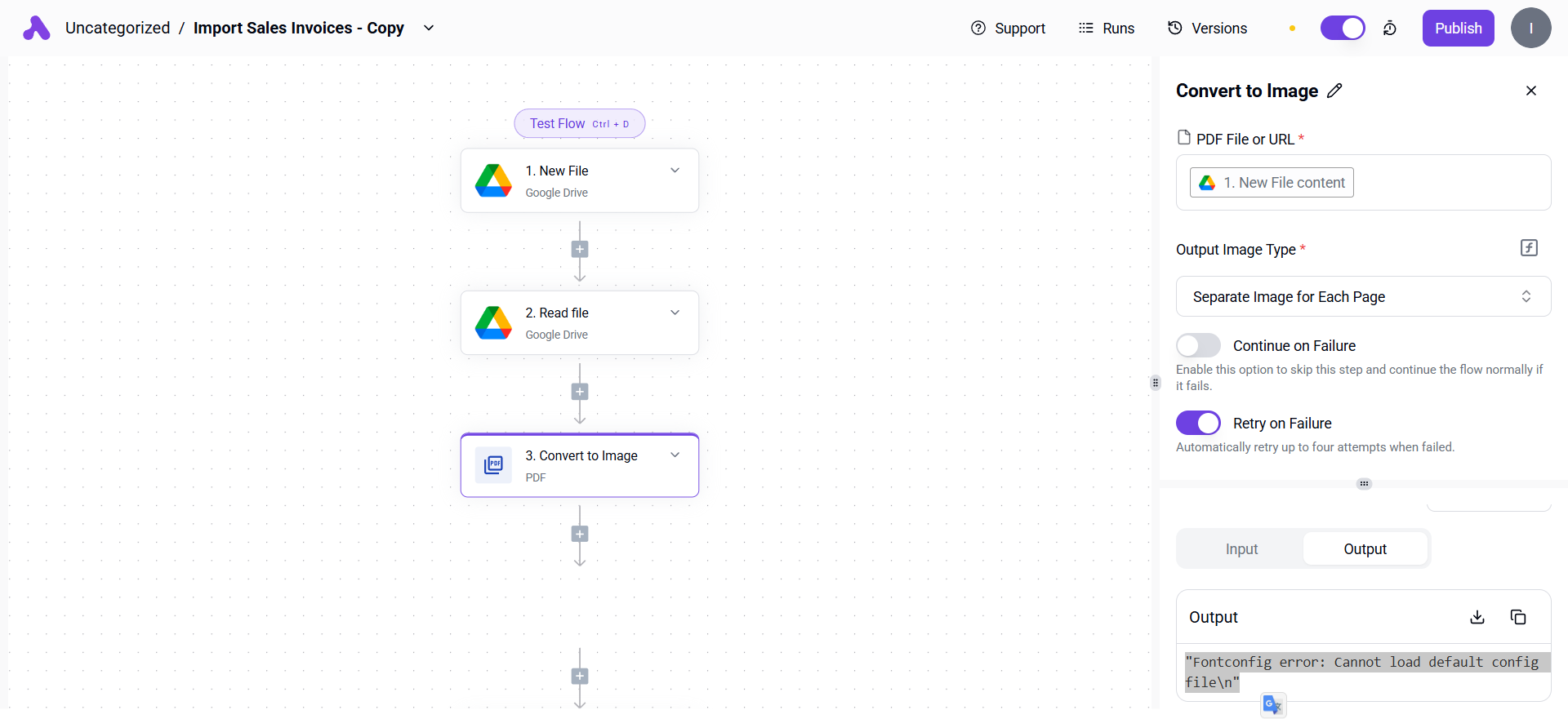The height and width of the screenshot is (719, 1568).
Task: Download the step output
Action: click(x=1477, y=617)
